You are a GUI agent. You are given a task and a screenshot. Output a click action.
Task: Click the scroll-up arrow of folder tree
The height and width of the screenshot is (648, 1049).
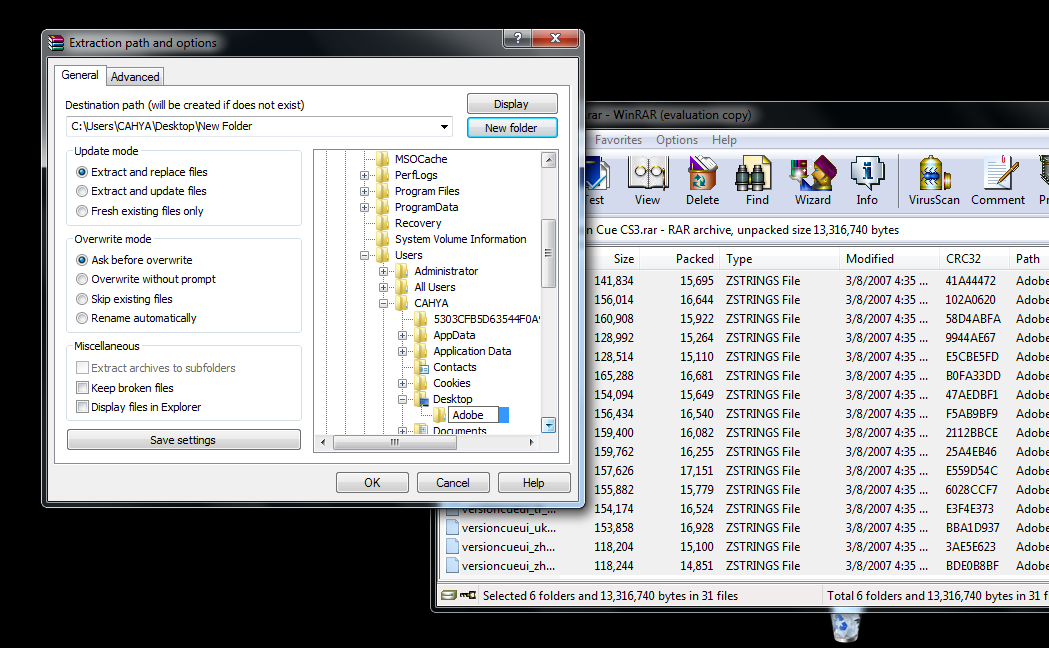click(x=549, y=160)
